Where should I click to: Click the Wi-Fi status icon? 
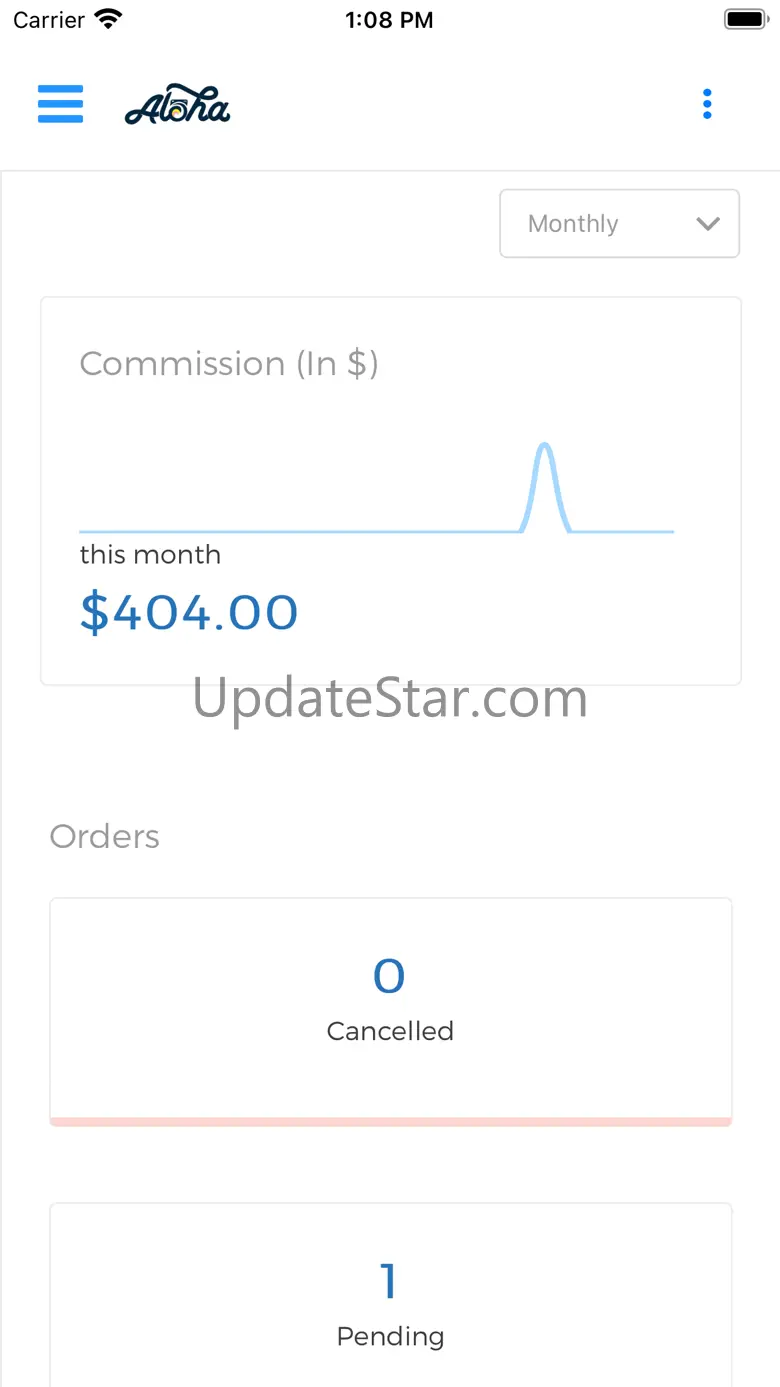(x=108, y=19)
